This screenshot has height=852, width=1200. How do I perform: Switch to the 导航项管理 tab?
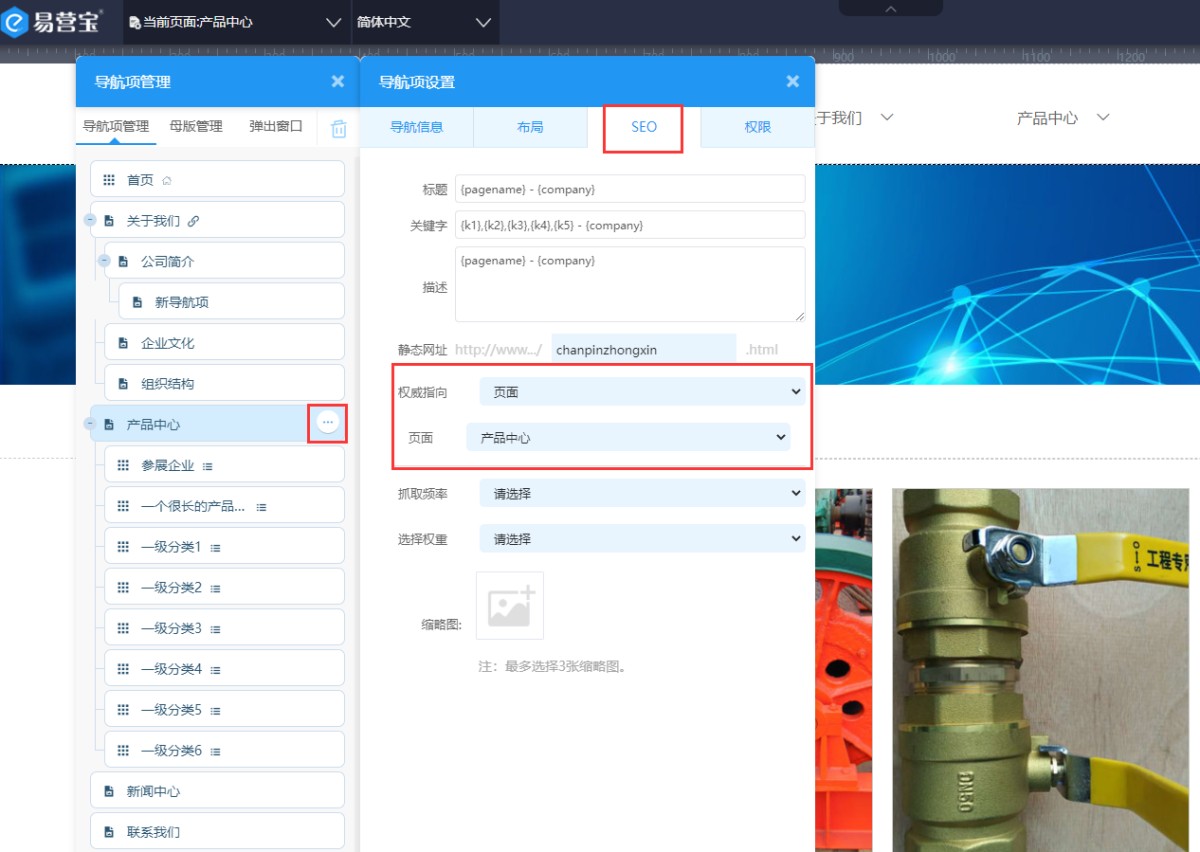click(x=115, y=126)
